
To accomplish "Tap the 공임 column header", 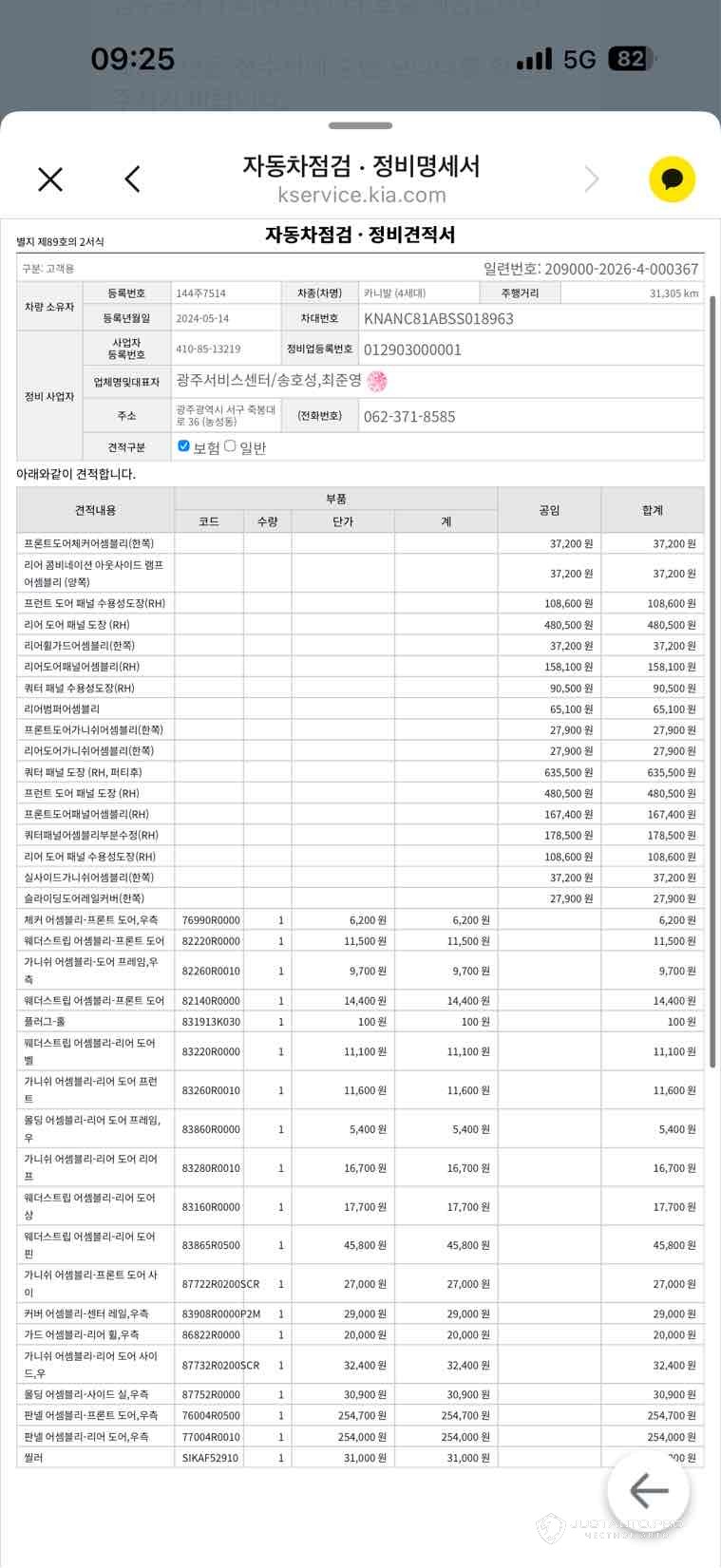I will (549, 510).
